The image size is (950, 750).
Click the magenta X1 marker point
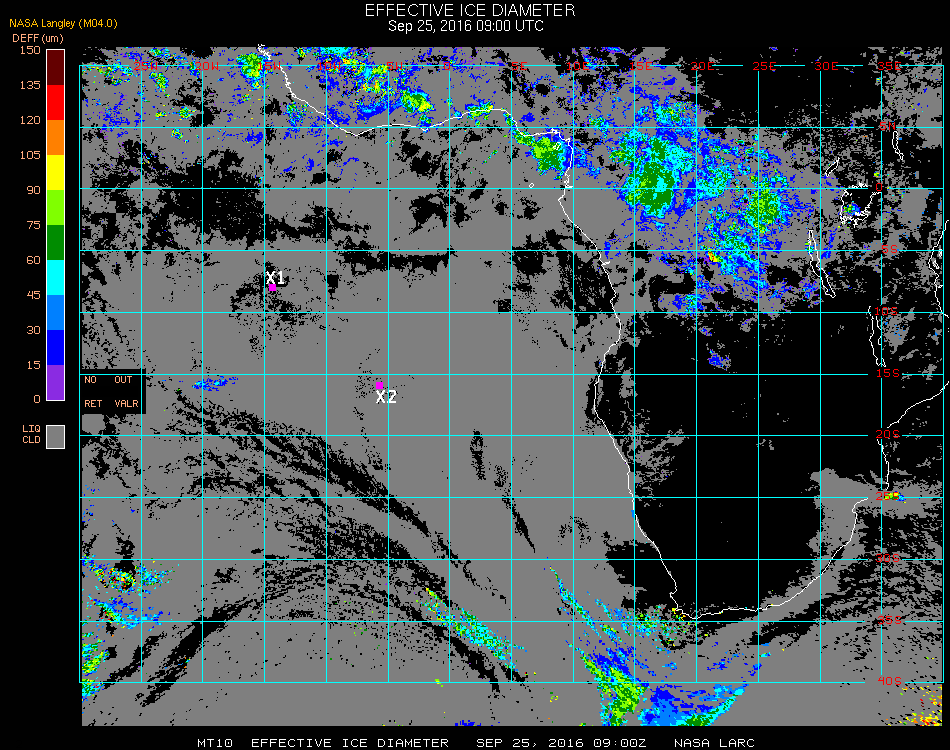[273, 288]
